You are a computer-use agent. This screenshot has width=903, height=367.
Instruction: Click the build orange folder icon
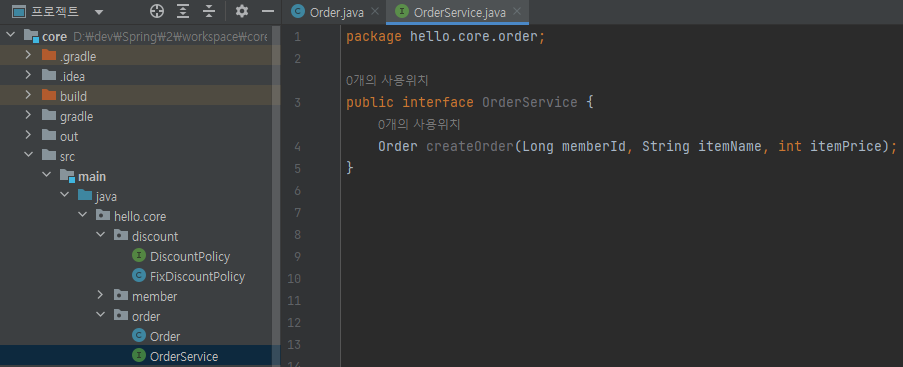click(49, 95)
